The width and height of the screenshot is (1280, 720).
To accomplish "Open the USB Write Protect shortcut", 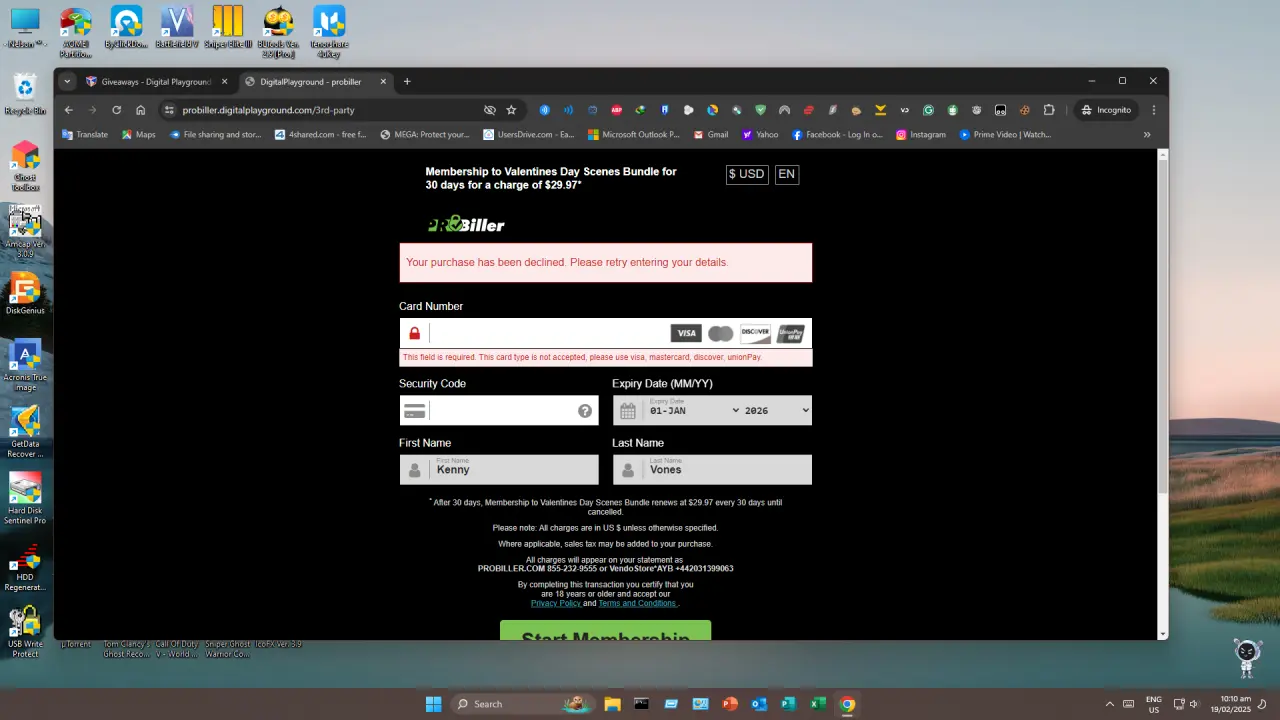I will click(x=25, y=632).
